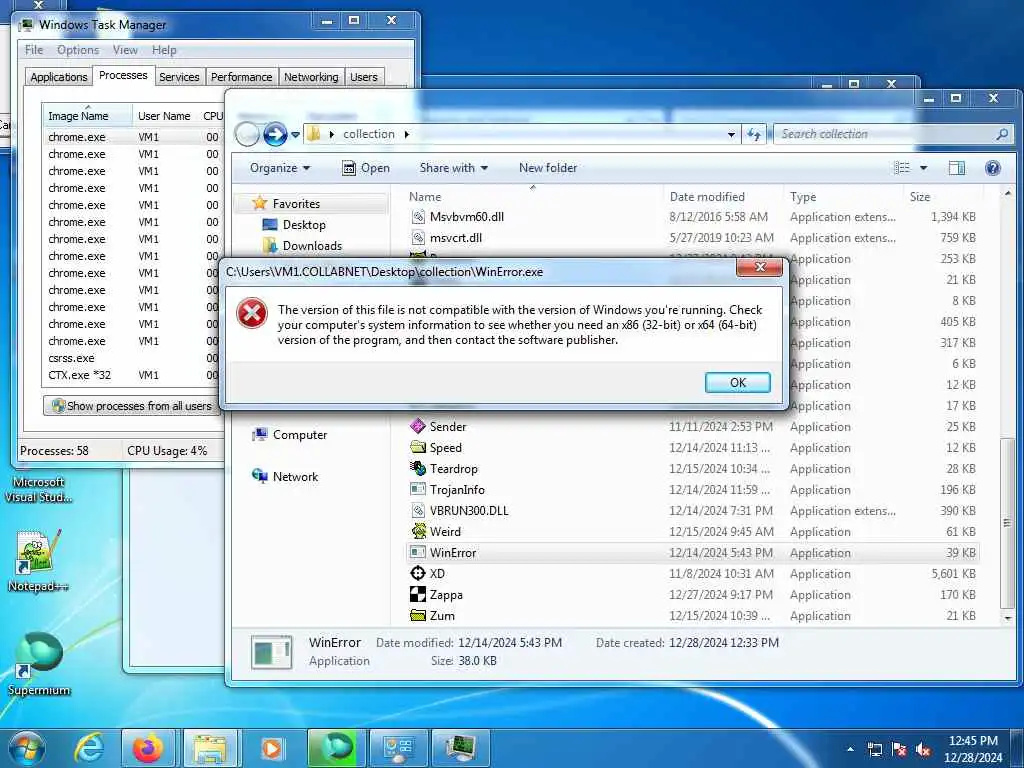The image size is (1024, 768).
Task: Open the Options menu in Task Manager
Action: pyautogui.click(x=78, y=50)
